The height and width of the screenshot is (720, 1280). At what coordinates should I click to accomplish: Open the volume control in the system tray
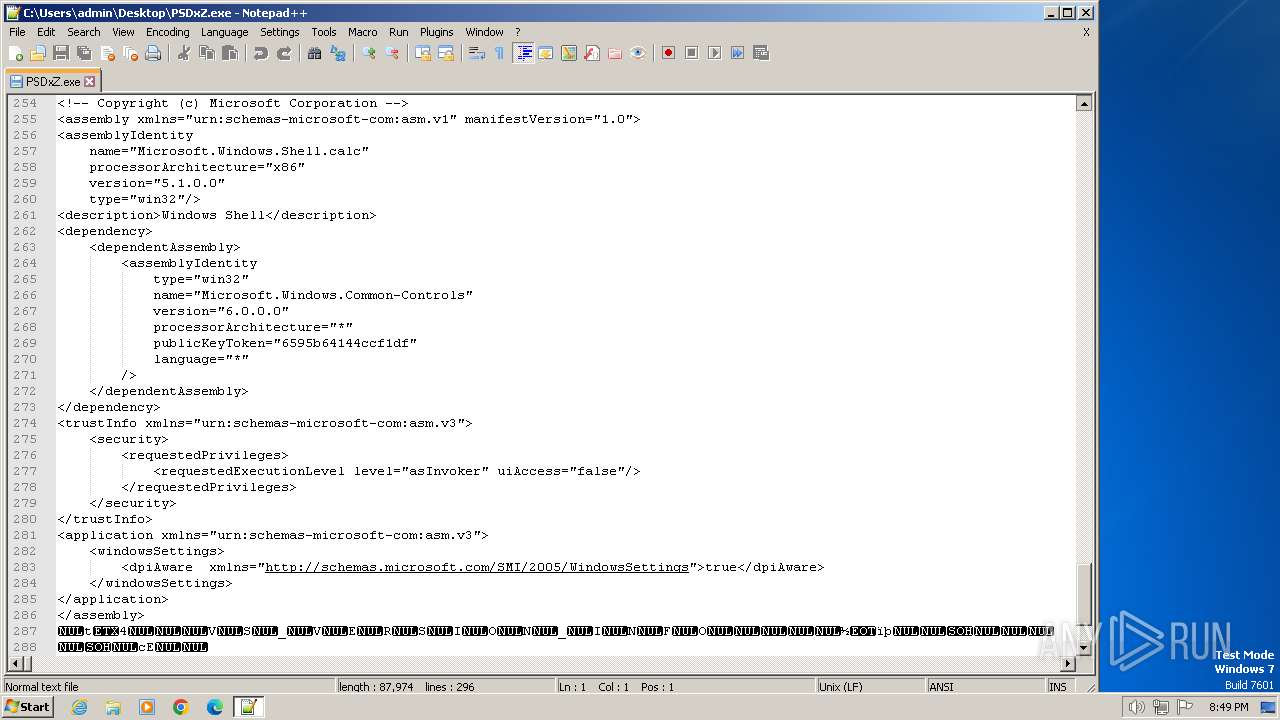click(1136, 707)
